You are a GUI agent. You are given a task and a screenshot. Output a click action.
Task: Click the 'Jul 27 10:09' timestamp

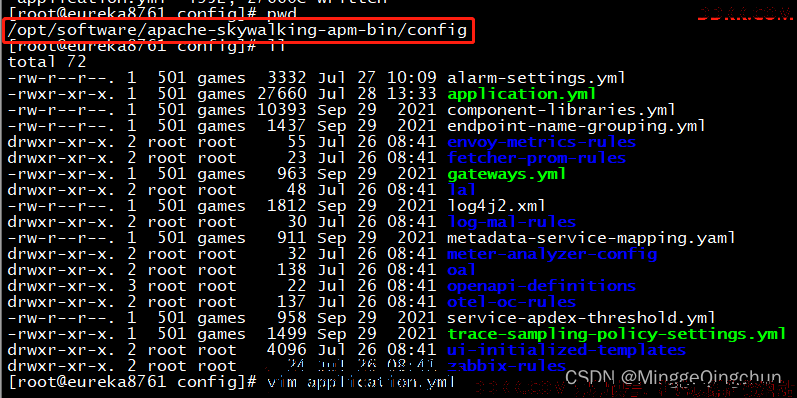click(x=377, y=78)
